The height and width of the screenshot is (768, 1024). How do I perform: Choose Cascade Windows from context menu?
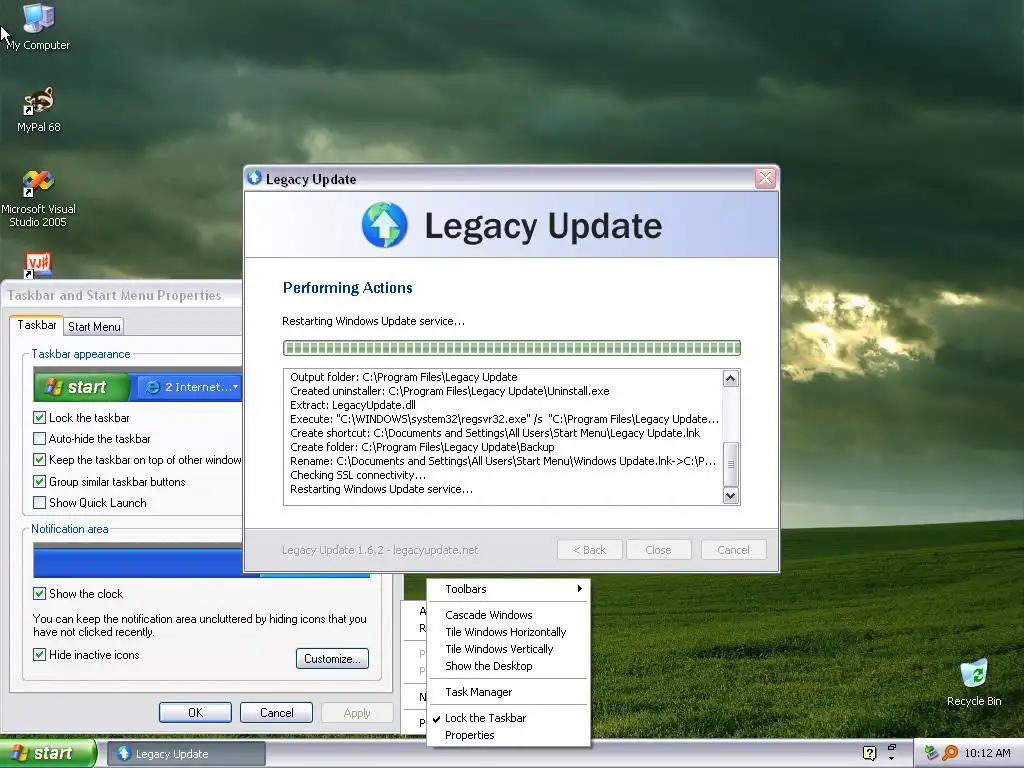point(508,615)
